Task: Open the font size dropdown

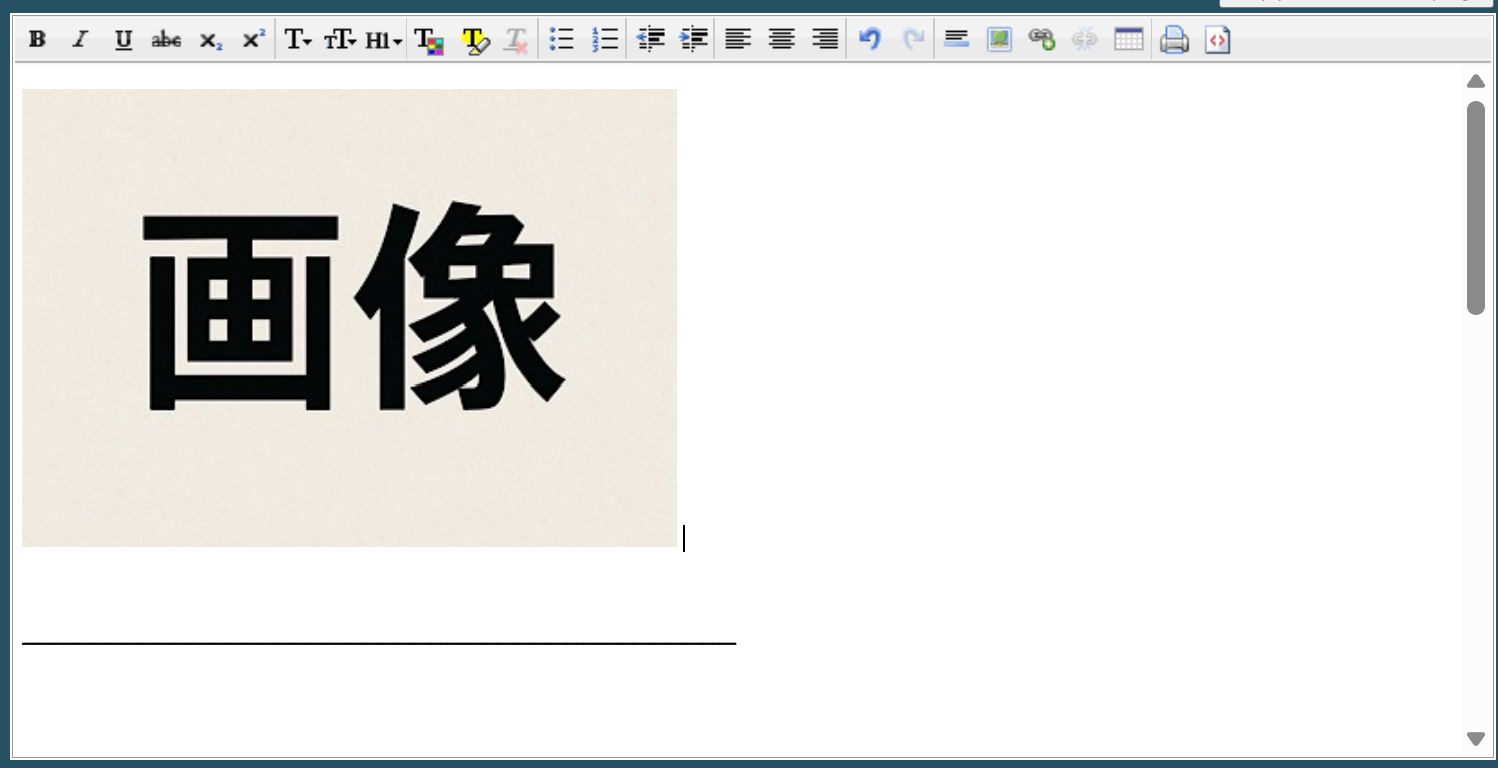Action: (340, 40)
